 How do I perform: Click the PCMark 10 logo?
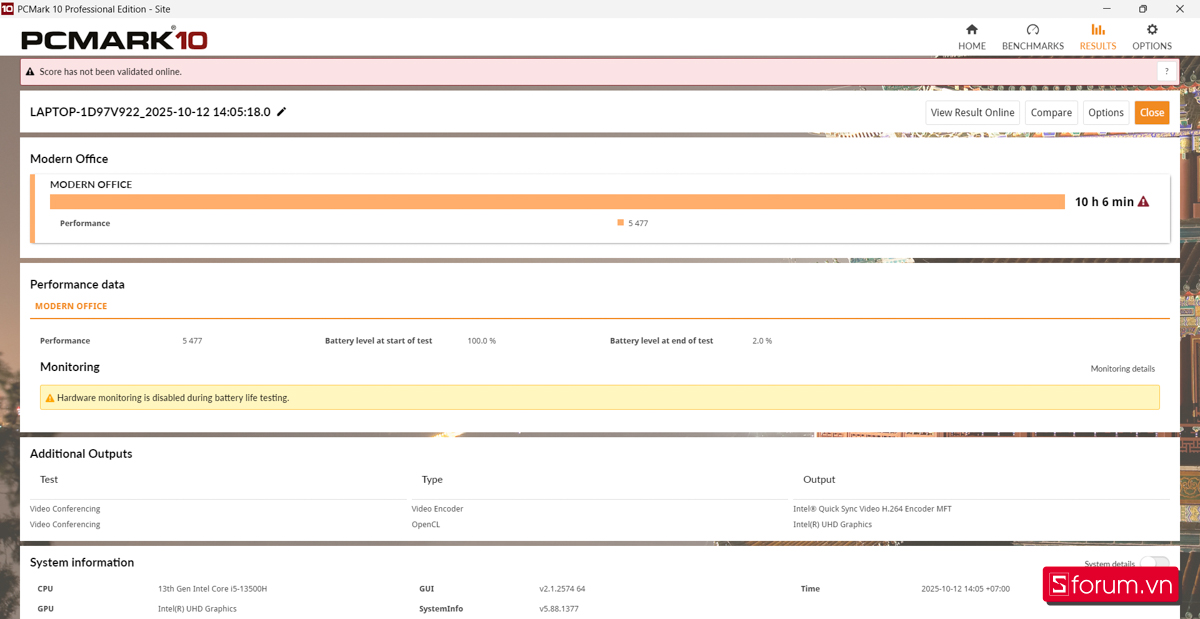tap(114, 40)
